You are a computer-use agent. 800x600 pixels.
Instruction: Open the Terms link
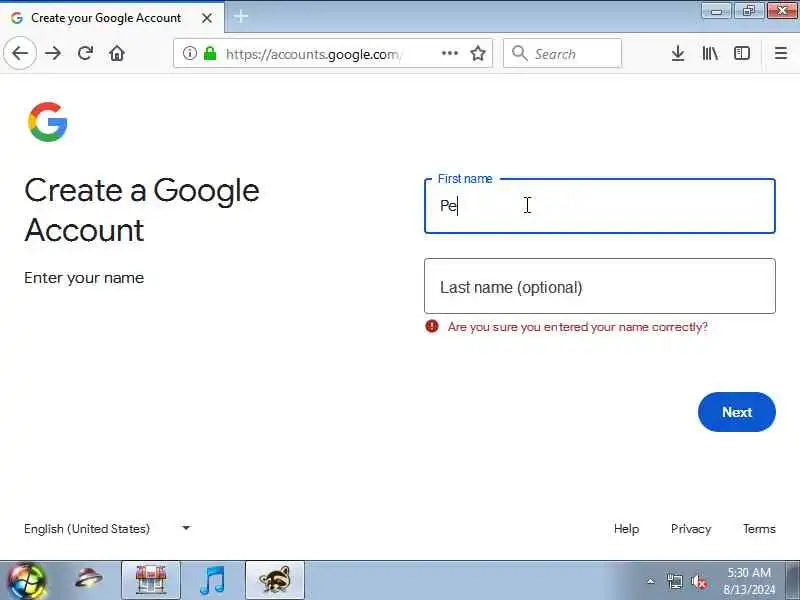point(759,529)
